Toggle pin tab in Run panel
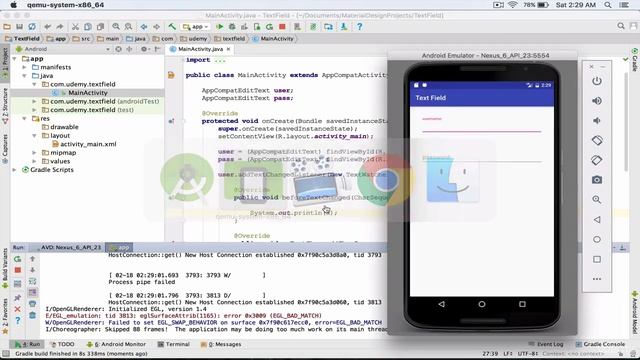This screenshot has height=360, width=640. click(x=18, y=298)
